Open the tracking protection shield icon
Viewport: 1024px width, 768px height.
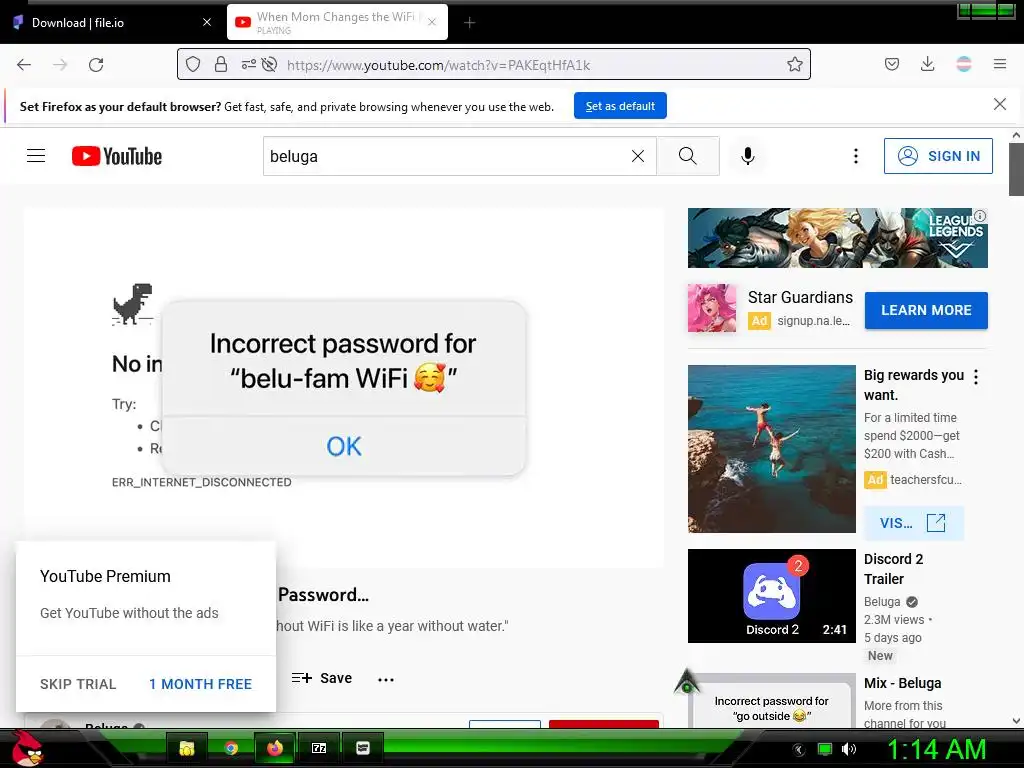pyautogui.click(x=193, y=64)
